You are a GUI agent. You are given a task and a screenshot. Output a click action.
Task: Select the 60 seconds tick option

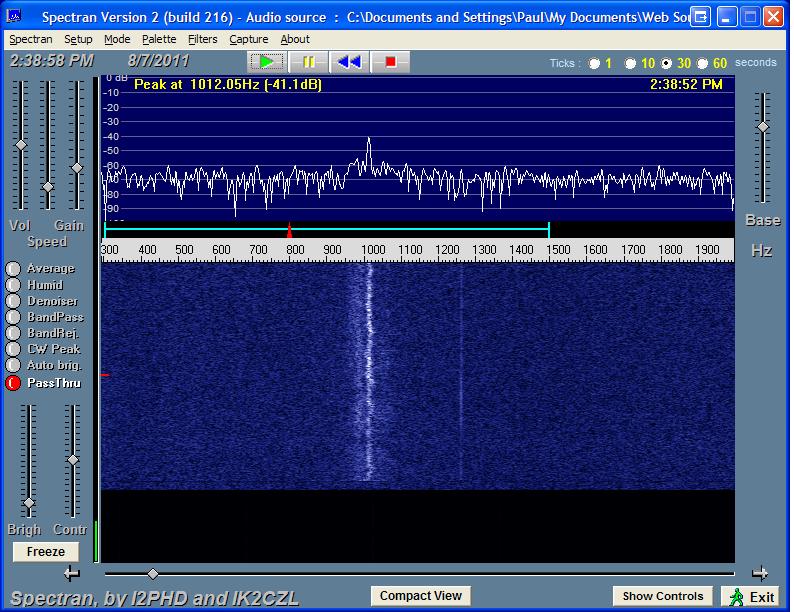click(703, 63)
